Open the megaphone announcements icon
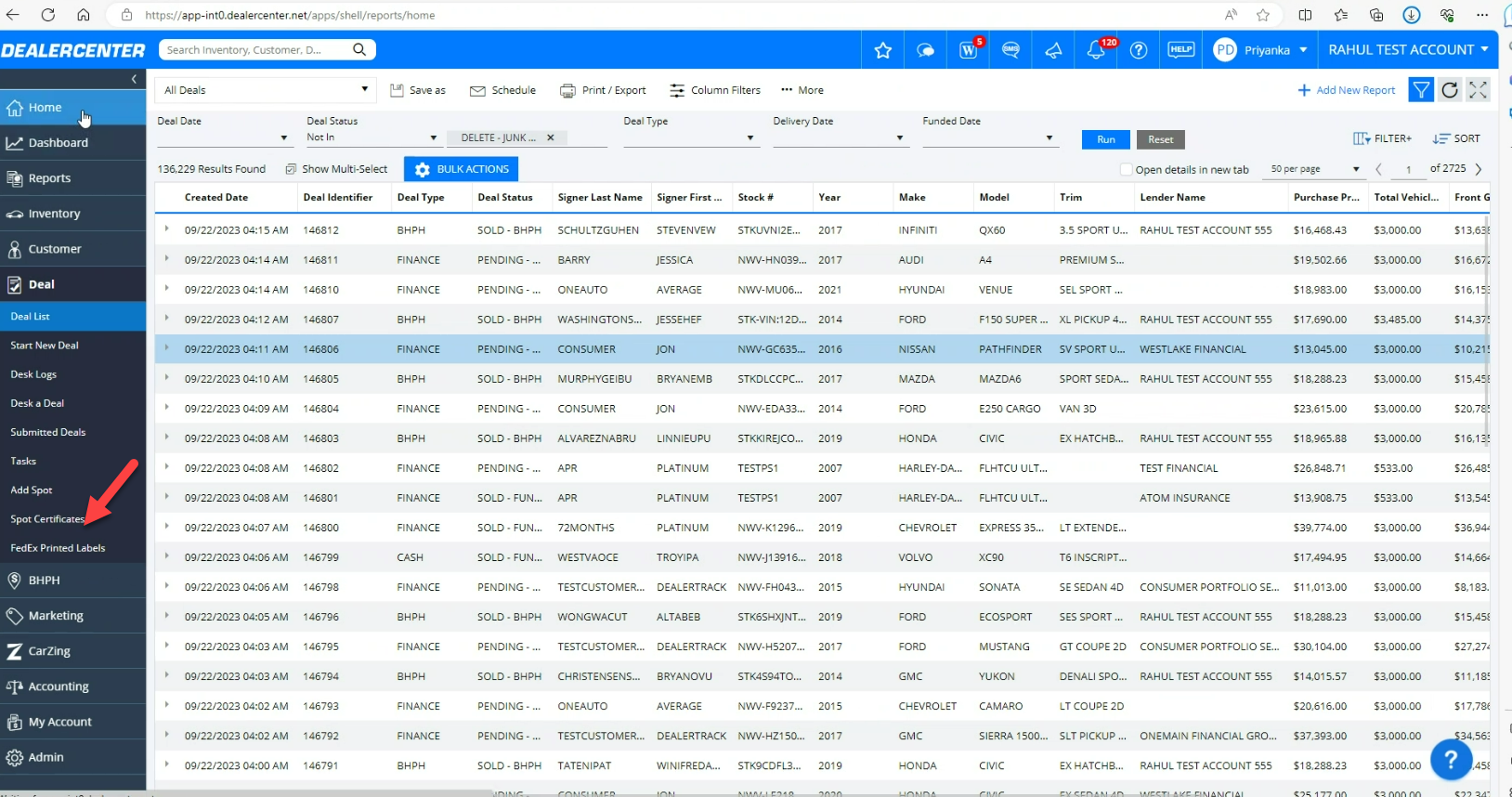This screenshot has height=797, width=1512. (x=1054, y=50)
